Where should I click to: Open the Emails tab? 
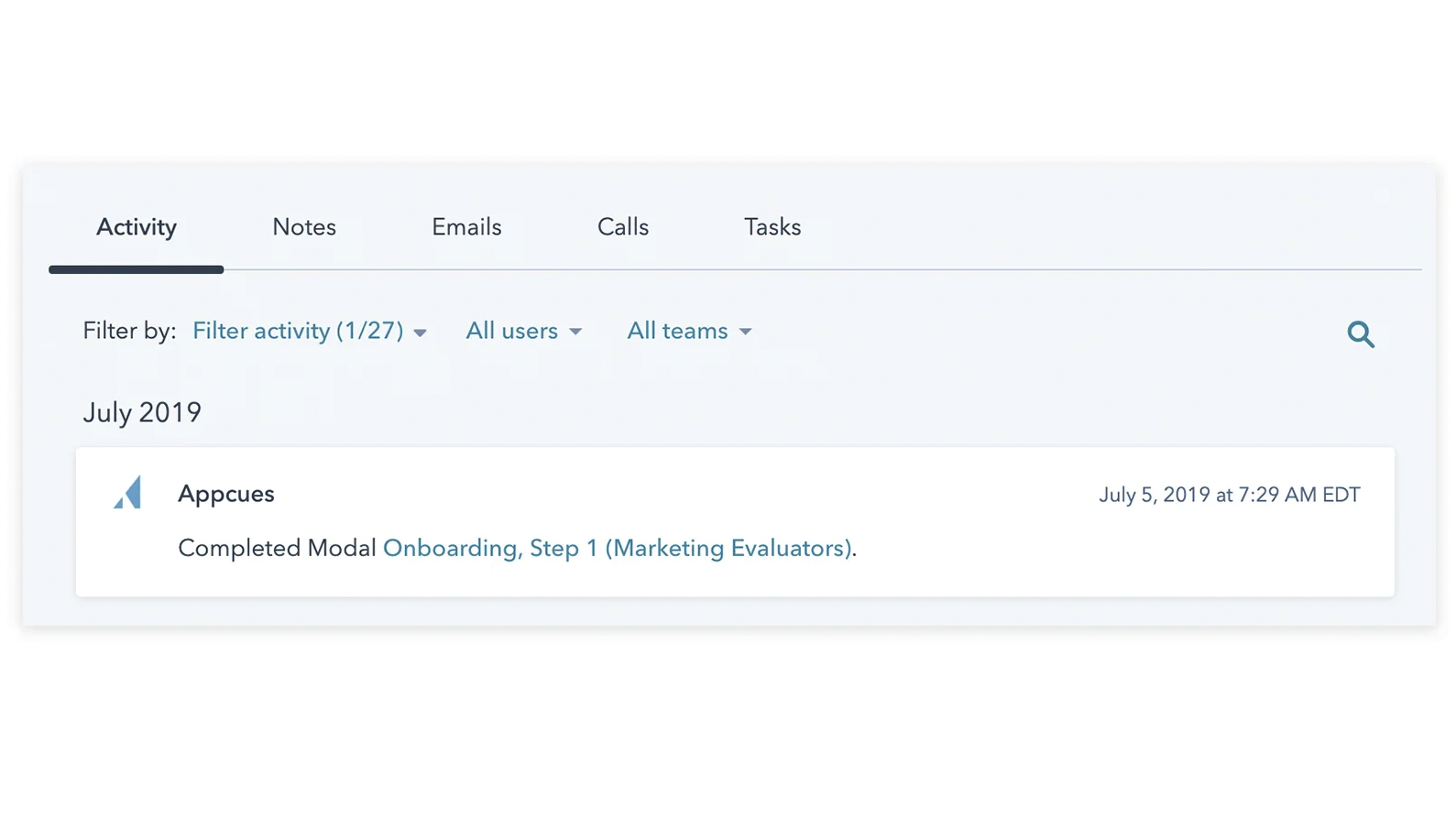click(x=466, y=227)
